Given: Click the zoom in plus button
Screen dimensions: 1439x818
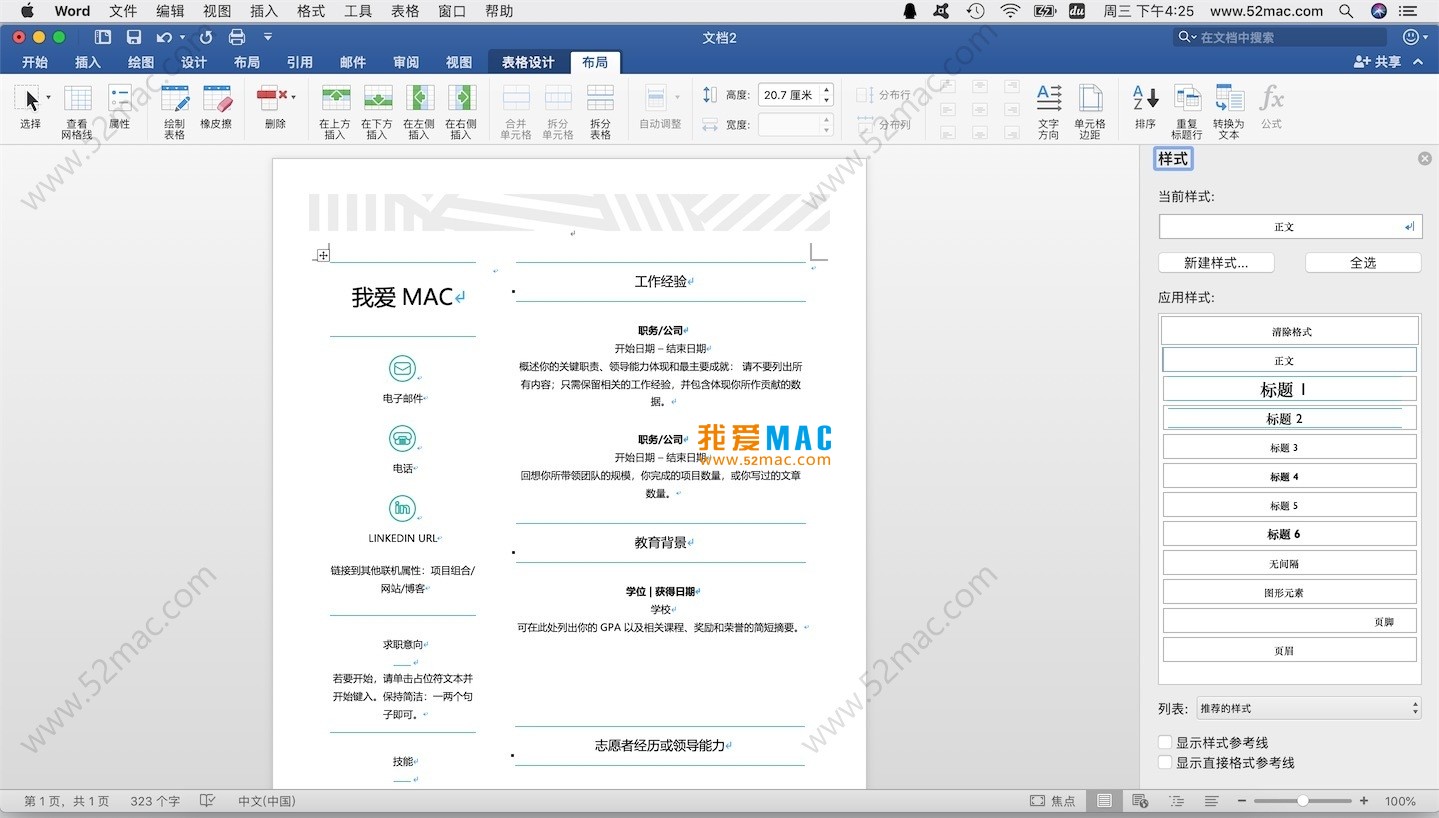Looking at the screenshot, I should click(1364, 801).
